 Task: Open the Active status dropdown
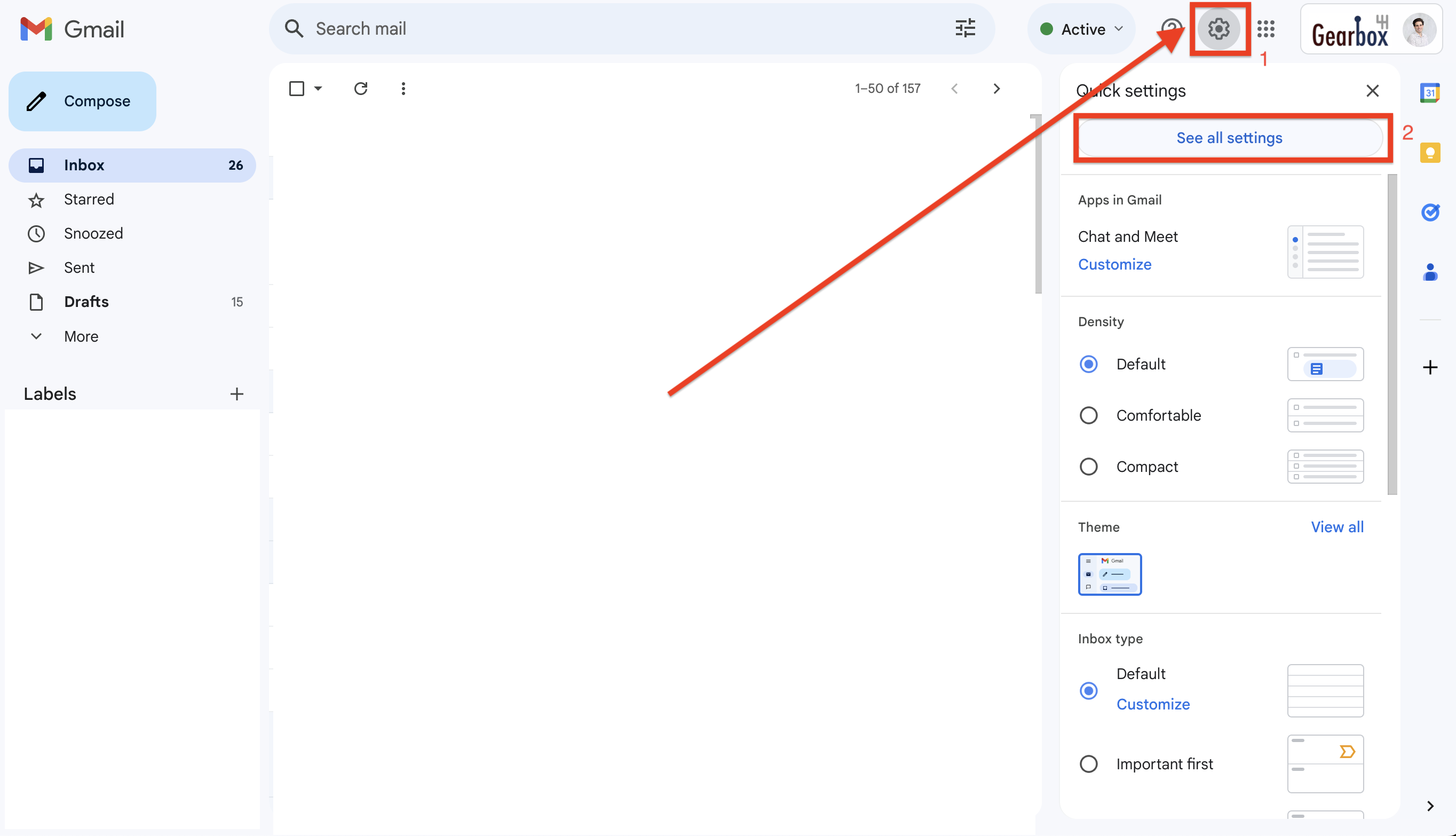[x=1081, y=28]
